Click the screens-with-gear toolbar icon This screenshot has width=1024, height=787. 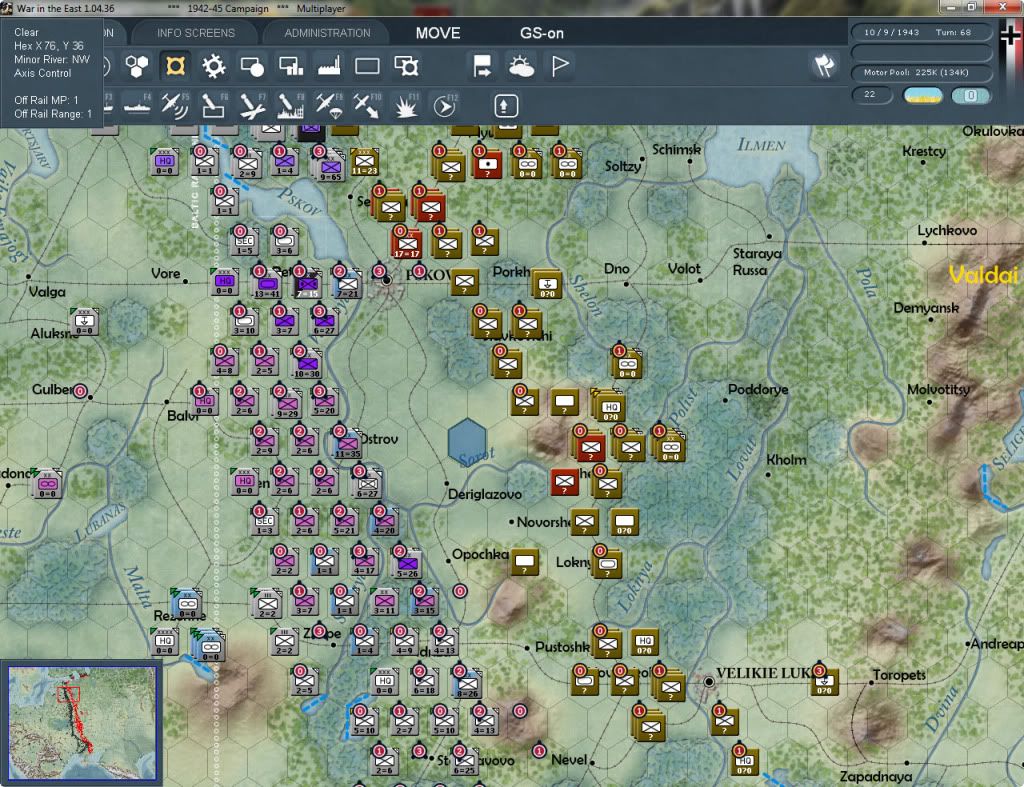tap(406, 66)
